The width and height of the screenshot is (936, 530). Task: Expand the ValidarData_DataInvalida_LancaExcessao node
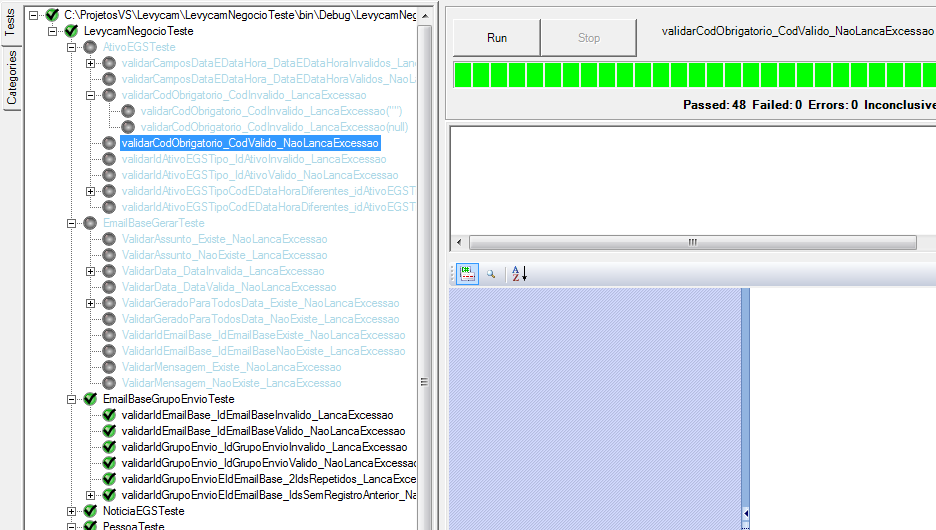tap(91, 271)
